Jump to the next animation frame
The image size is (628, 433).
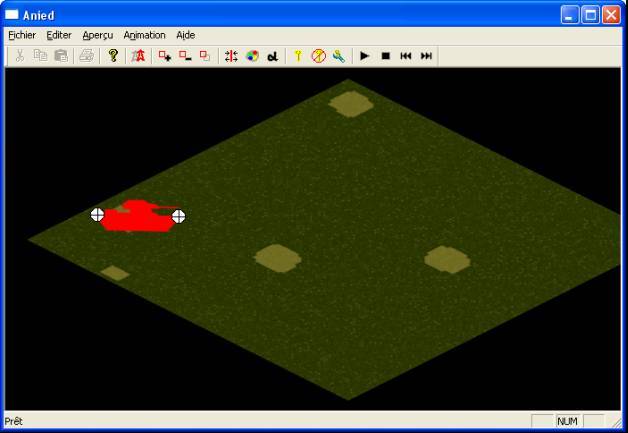[x=426, y=56]
